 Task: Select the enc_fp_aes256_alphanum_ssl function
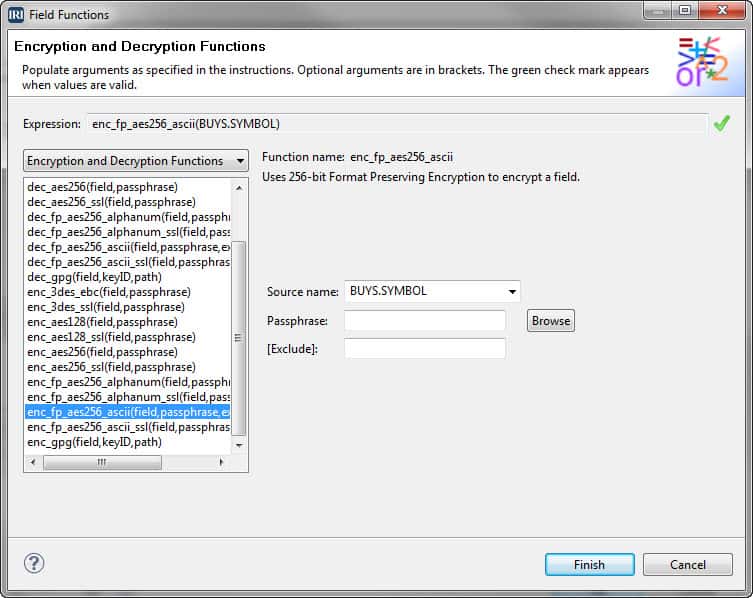128,397
